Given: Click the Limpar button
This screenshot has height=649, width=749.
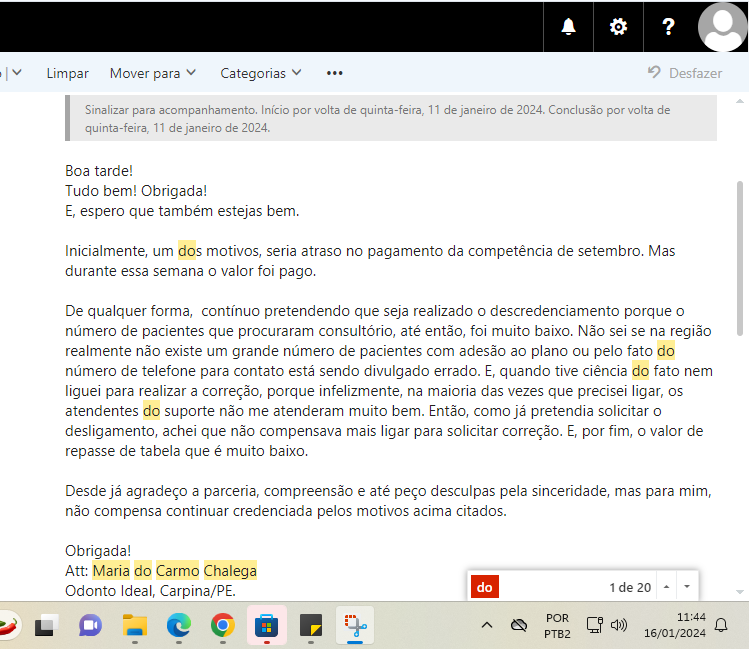Looking at the screenshot, I should 67,73.
